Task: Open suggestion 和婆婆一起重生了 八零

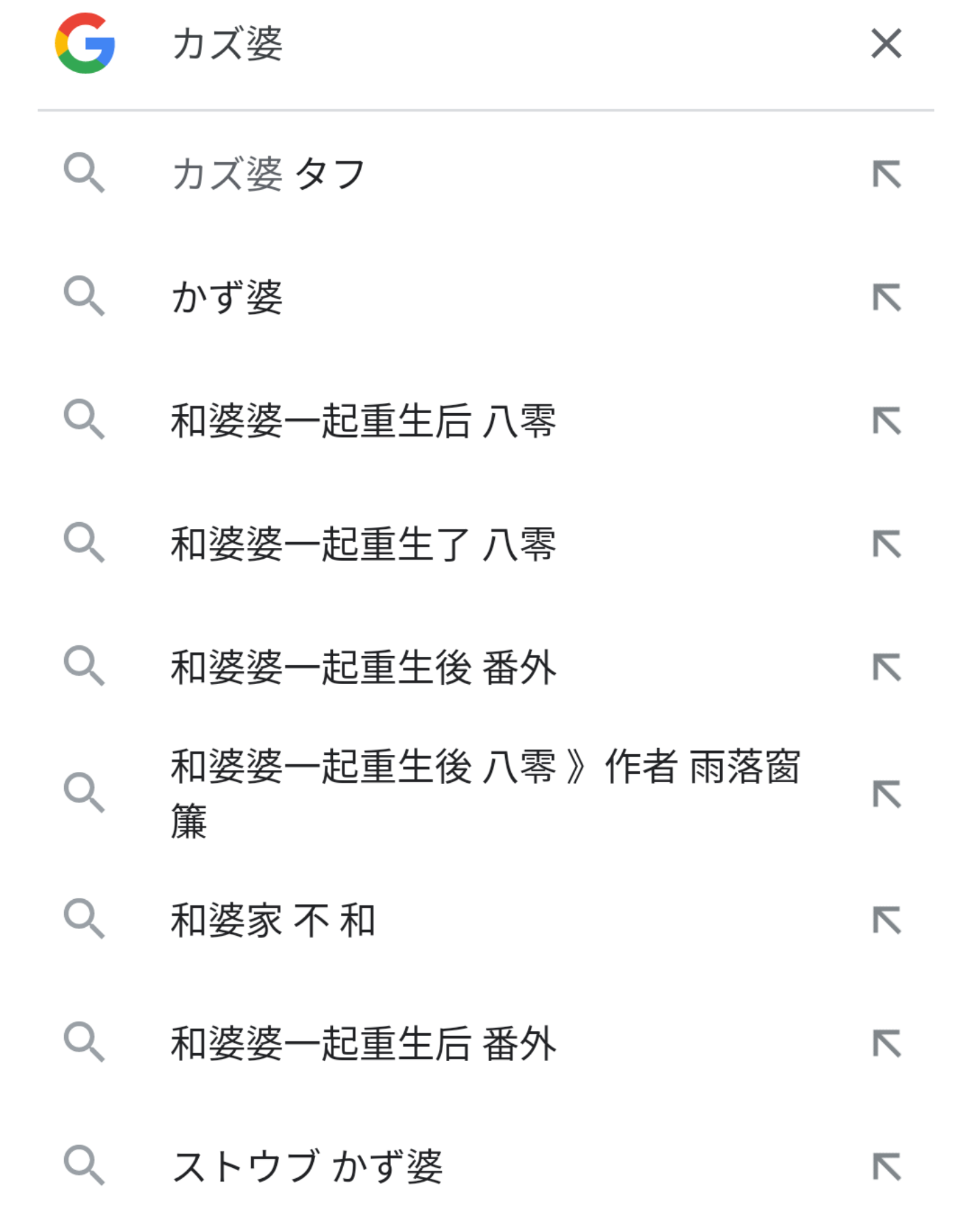Action: 363,544
